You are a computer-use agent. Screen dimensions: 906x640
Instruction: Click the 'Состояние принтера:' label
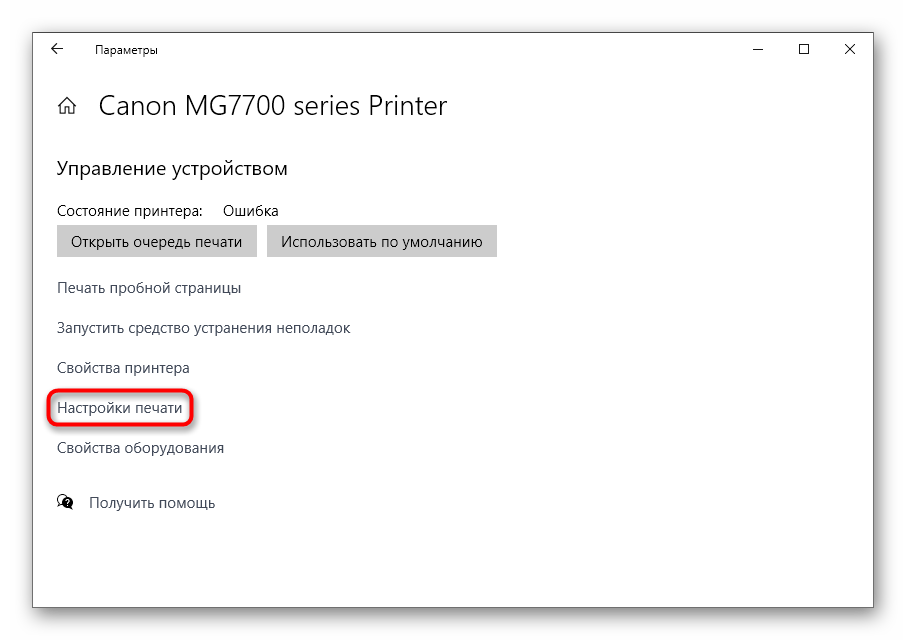[x=129, y=211]
